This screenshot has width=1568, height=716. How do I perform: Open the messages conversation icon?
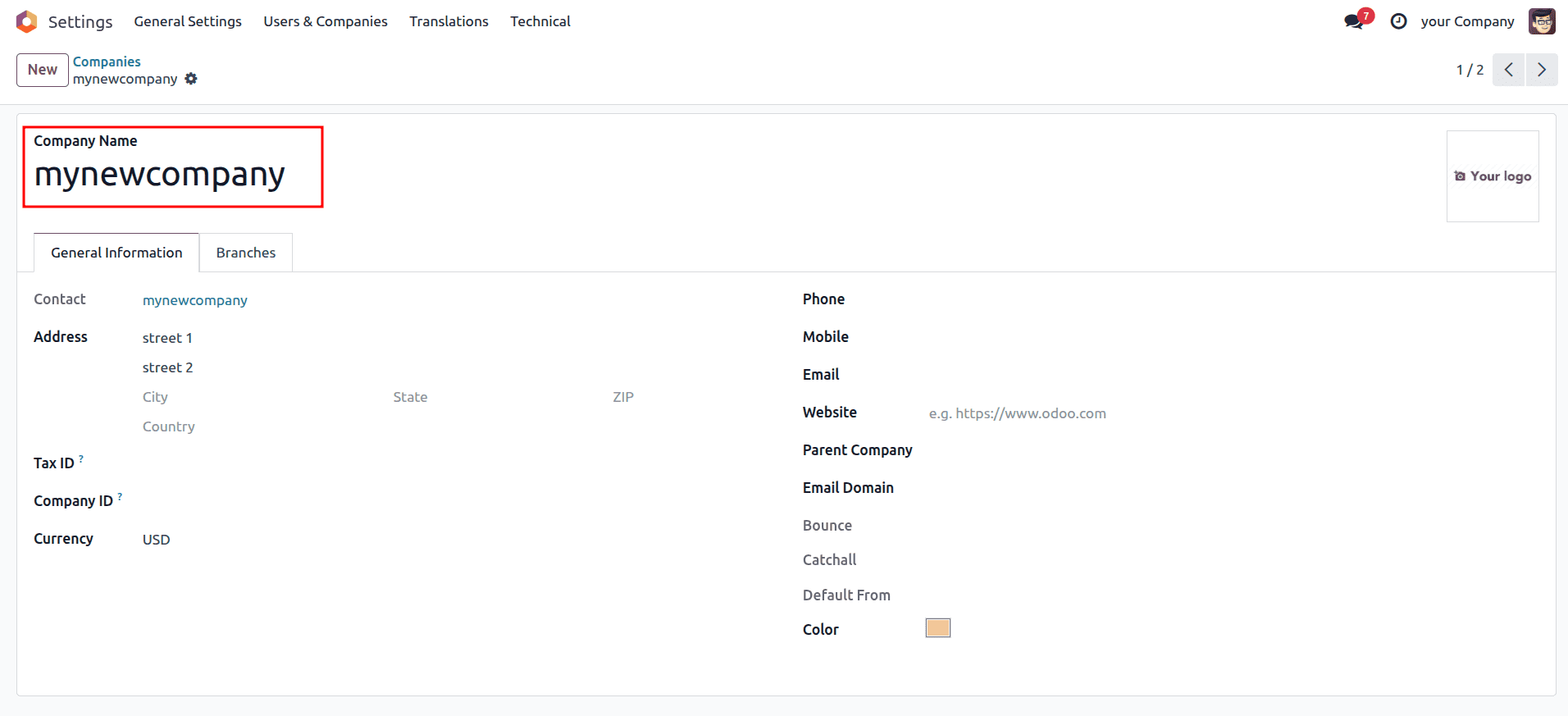point(1353,21)
